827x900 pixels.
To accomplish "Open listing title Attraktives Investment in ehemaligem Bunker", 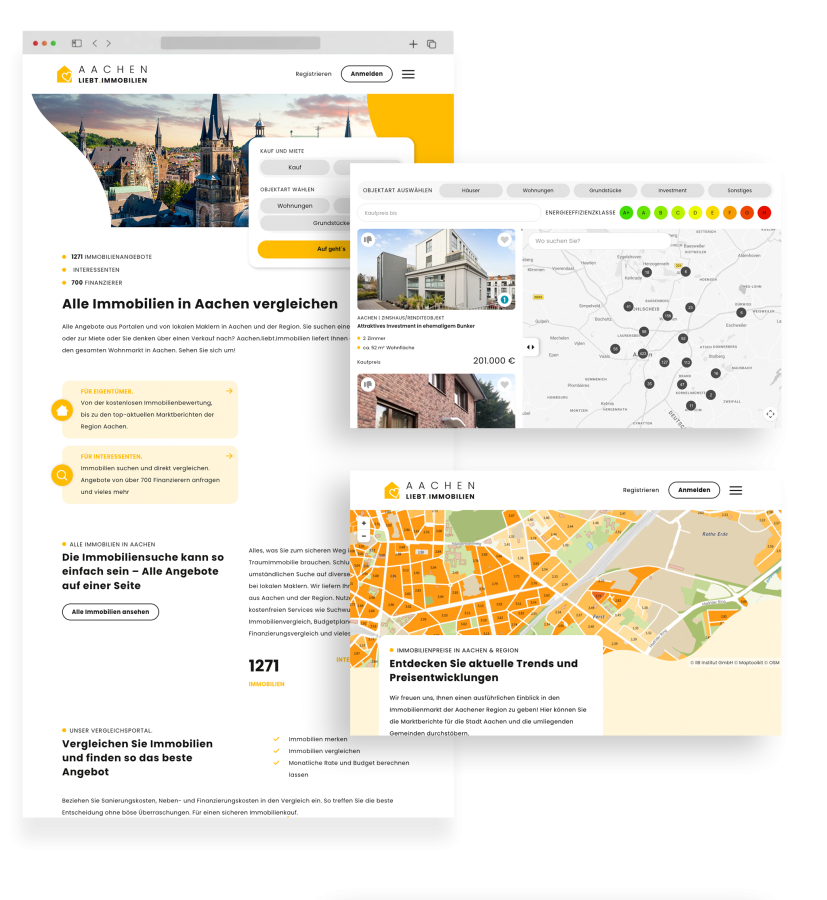I will tap(416, 326).
